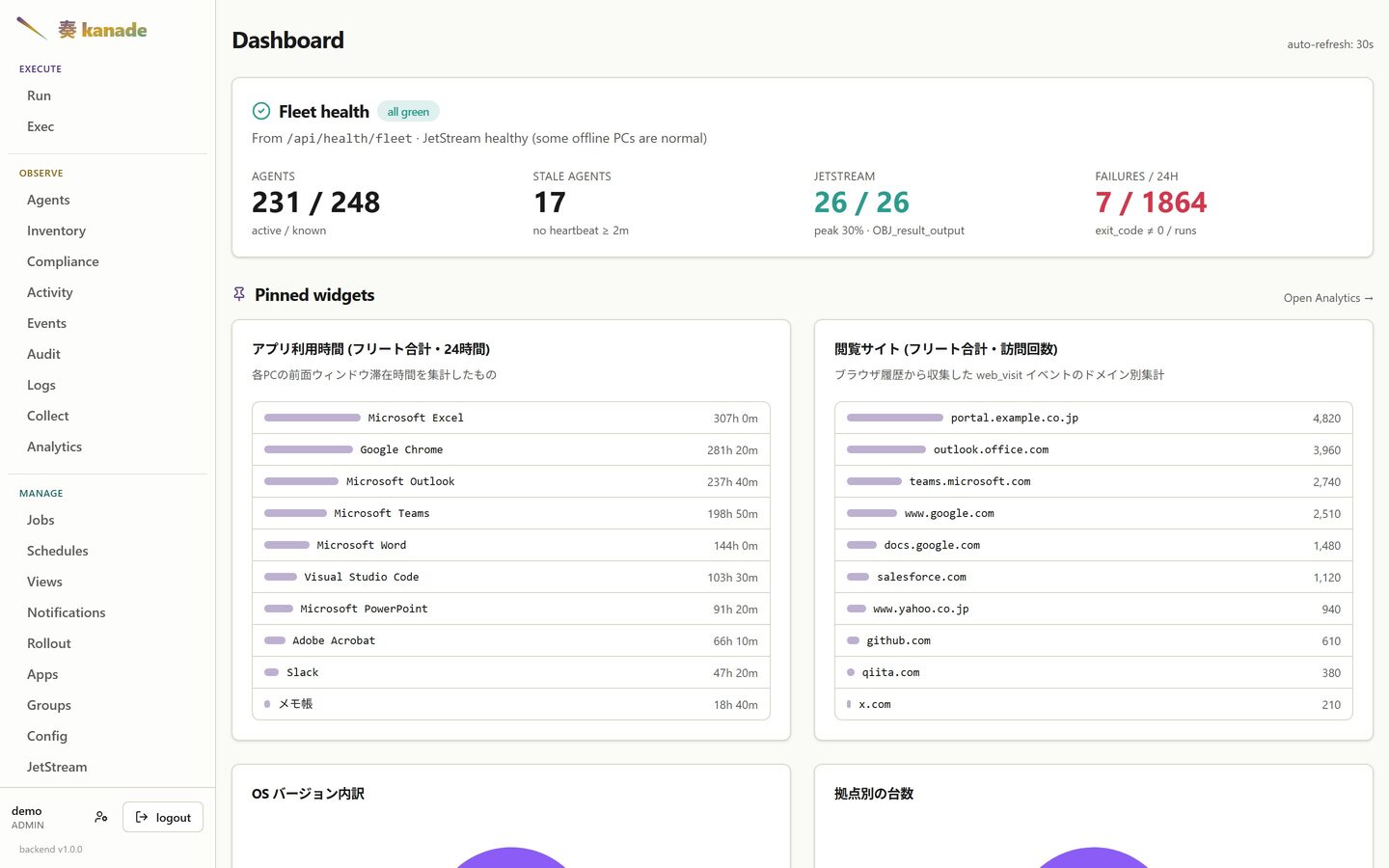1389x868 pixels.
Task: Open the Events view
Action: point(107,323)
